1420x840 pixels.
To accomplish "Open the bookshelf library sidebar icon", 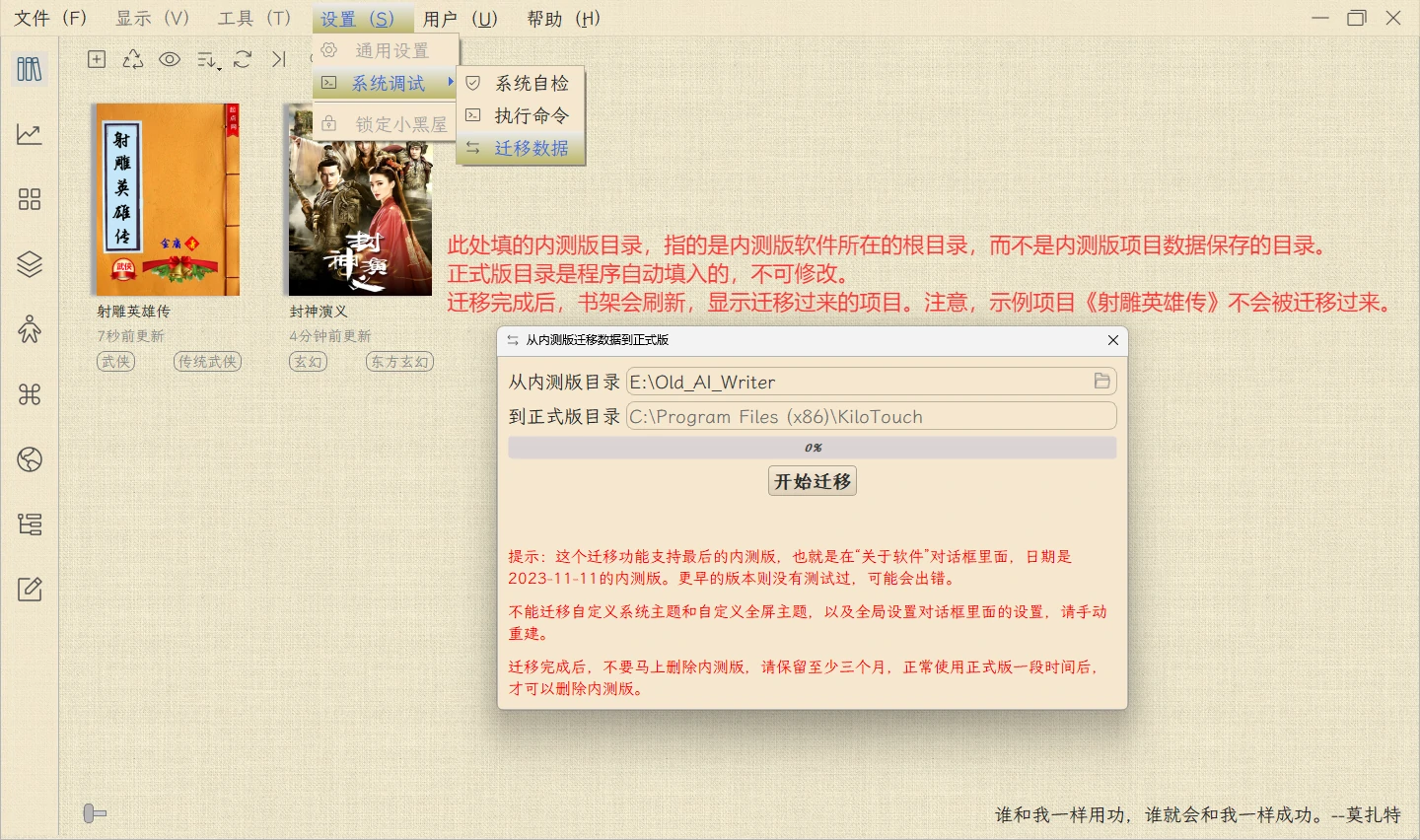I will tap(30, 69).
